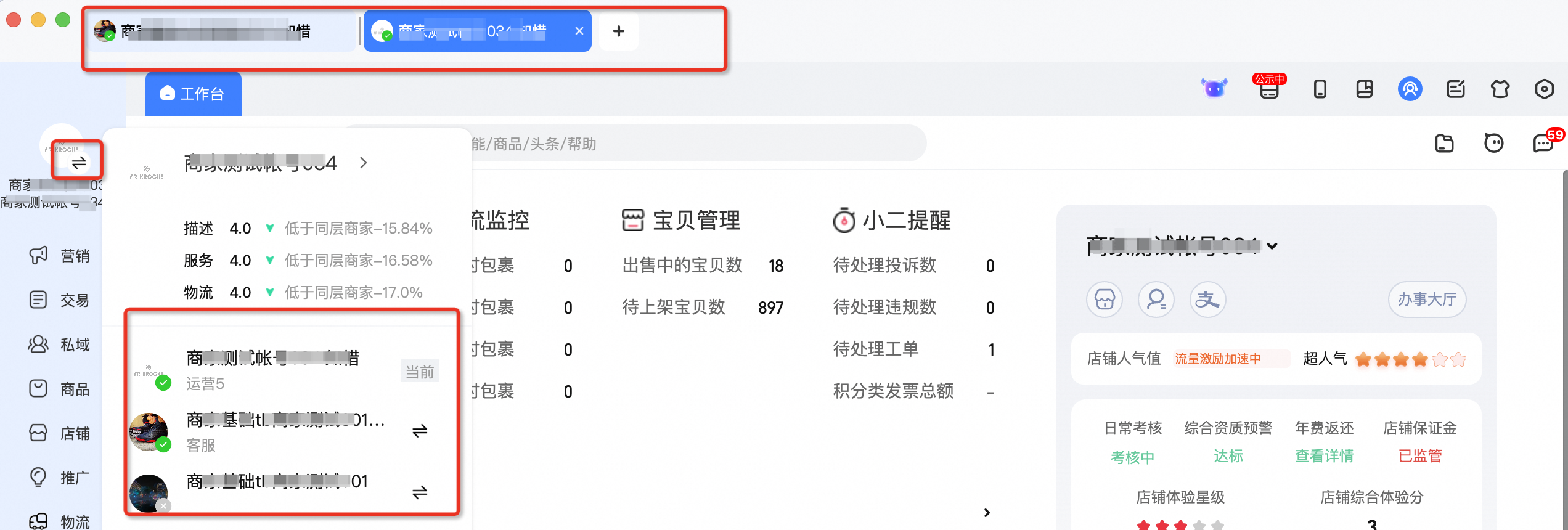Image resolution: width=1568 pixels, height=530 pixels.
Task: Open 店铺 in the left sidebar
Action: coord(60,433)
